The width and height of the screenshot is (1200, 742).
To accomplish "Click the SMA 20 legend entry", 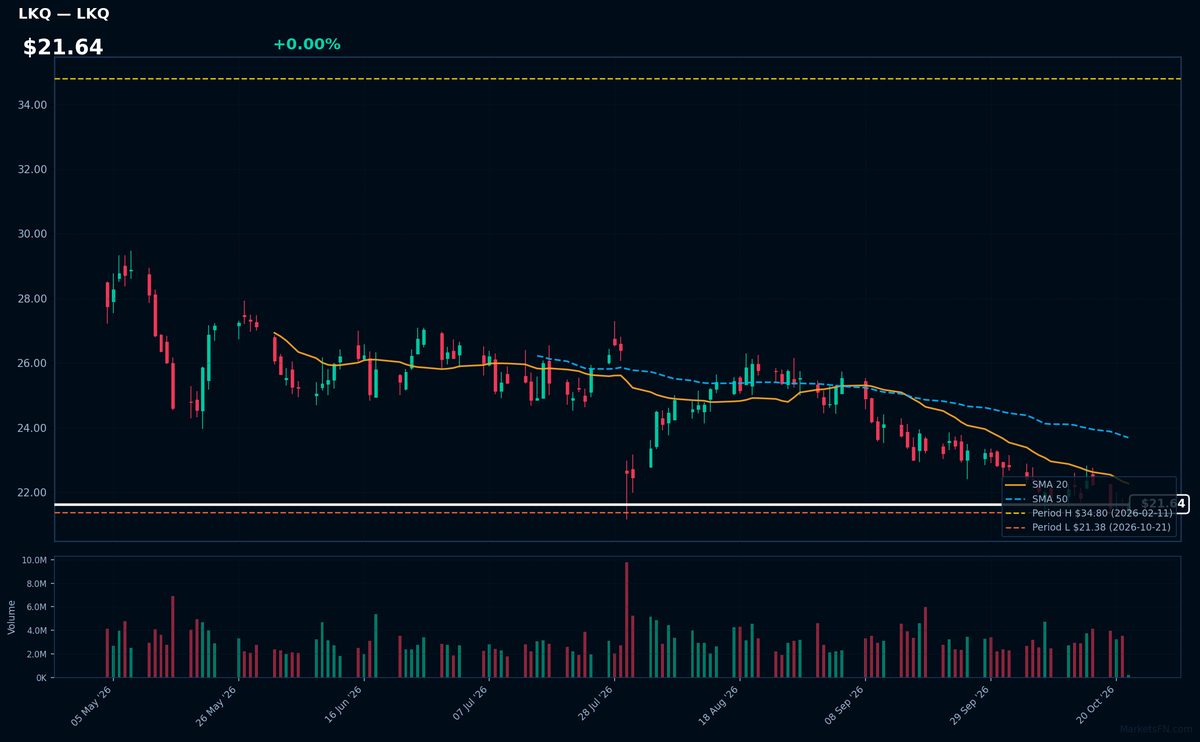I will (x=1050, y=484).
